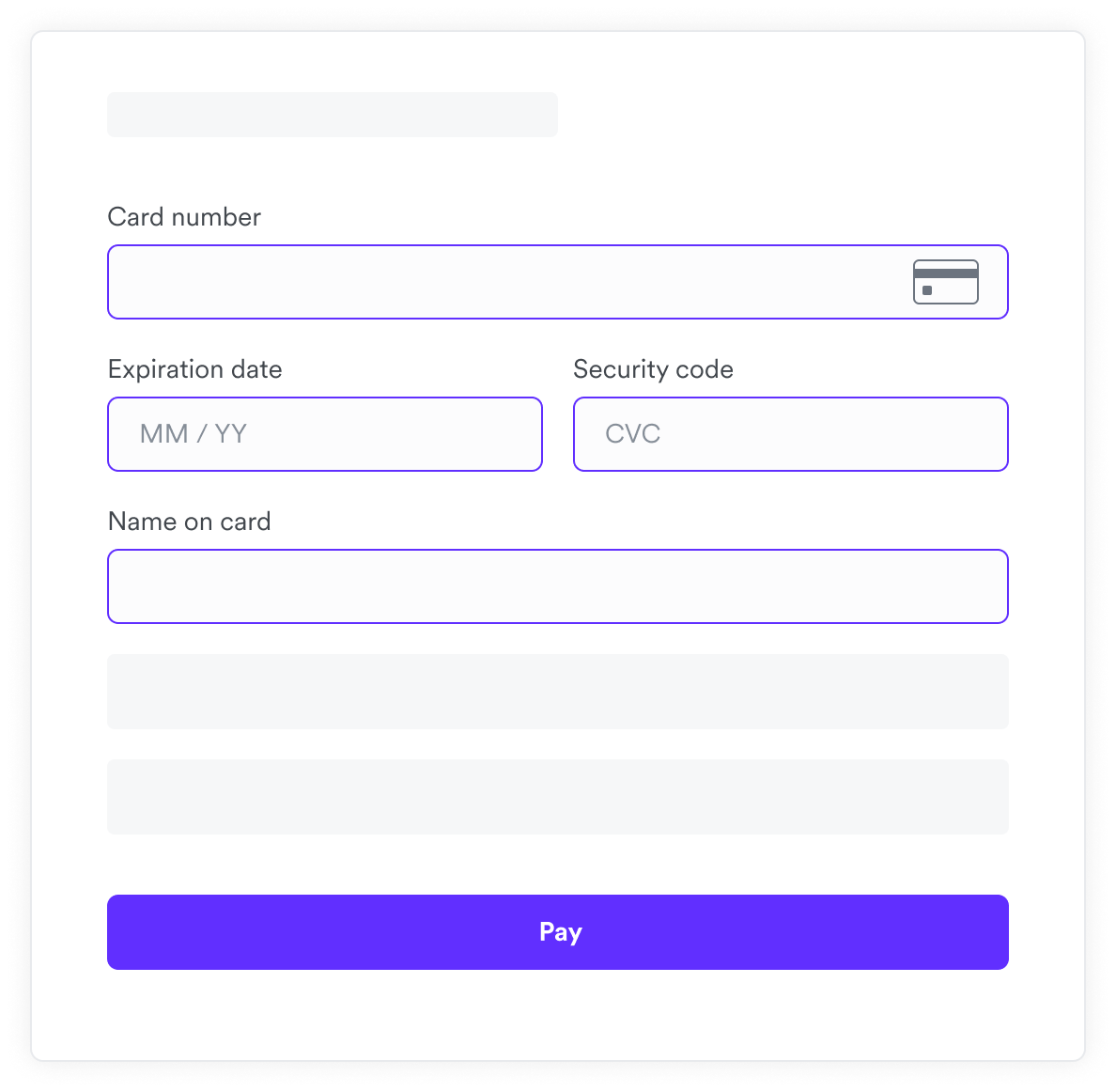
Task: Select the Expiration date label
Action: (x=195, y=369)
